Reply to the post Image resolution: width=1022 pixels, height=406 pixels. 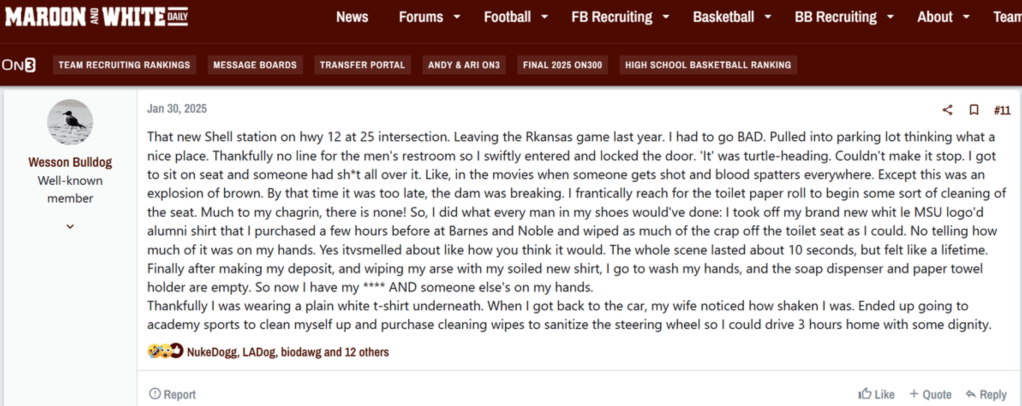pyautogui.click(x=985, y=394)
